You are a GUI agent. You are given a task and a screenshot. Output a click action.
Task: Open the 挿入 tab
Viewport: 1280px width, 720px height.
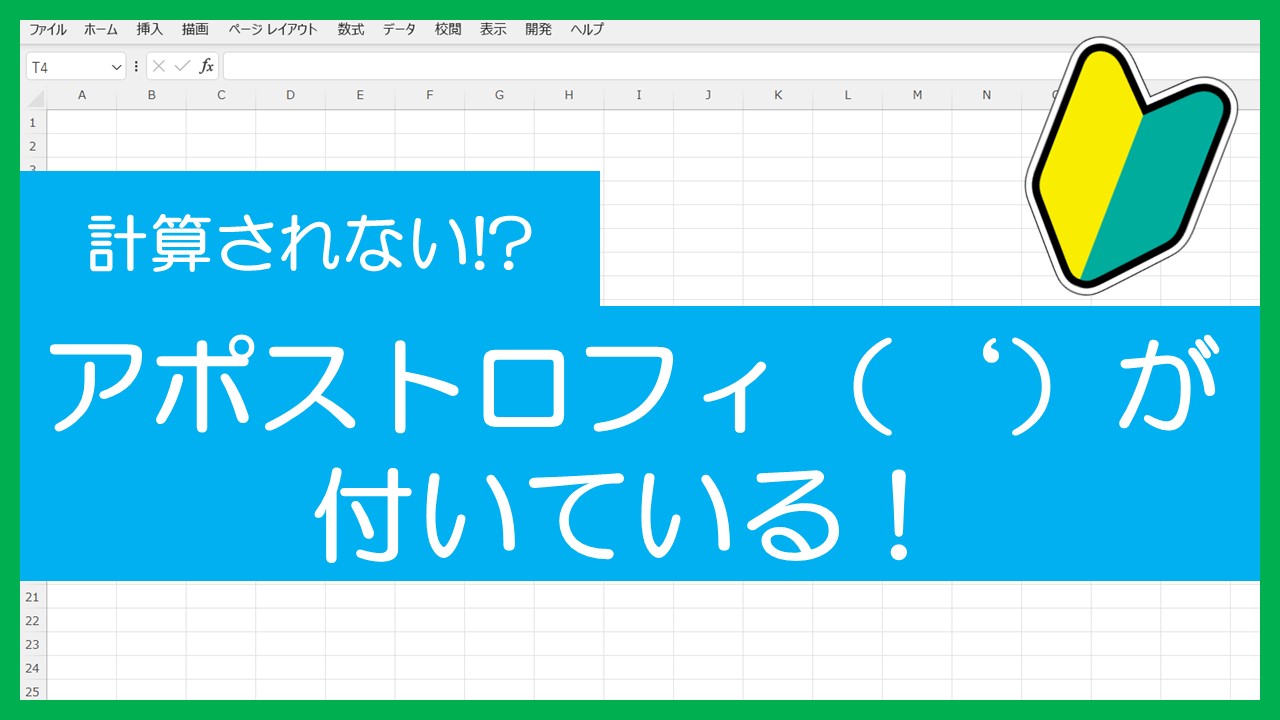[150, 29]
